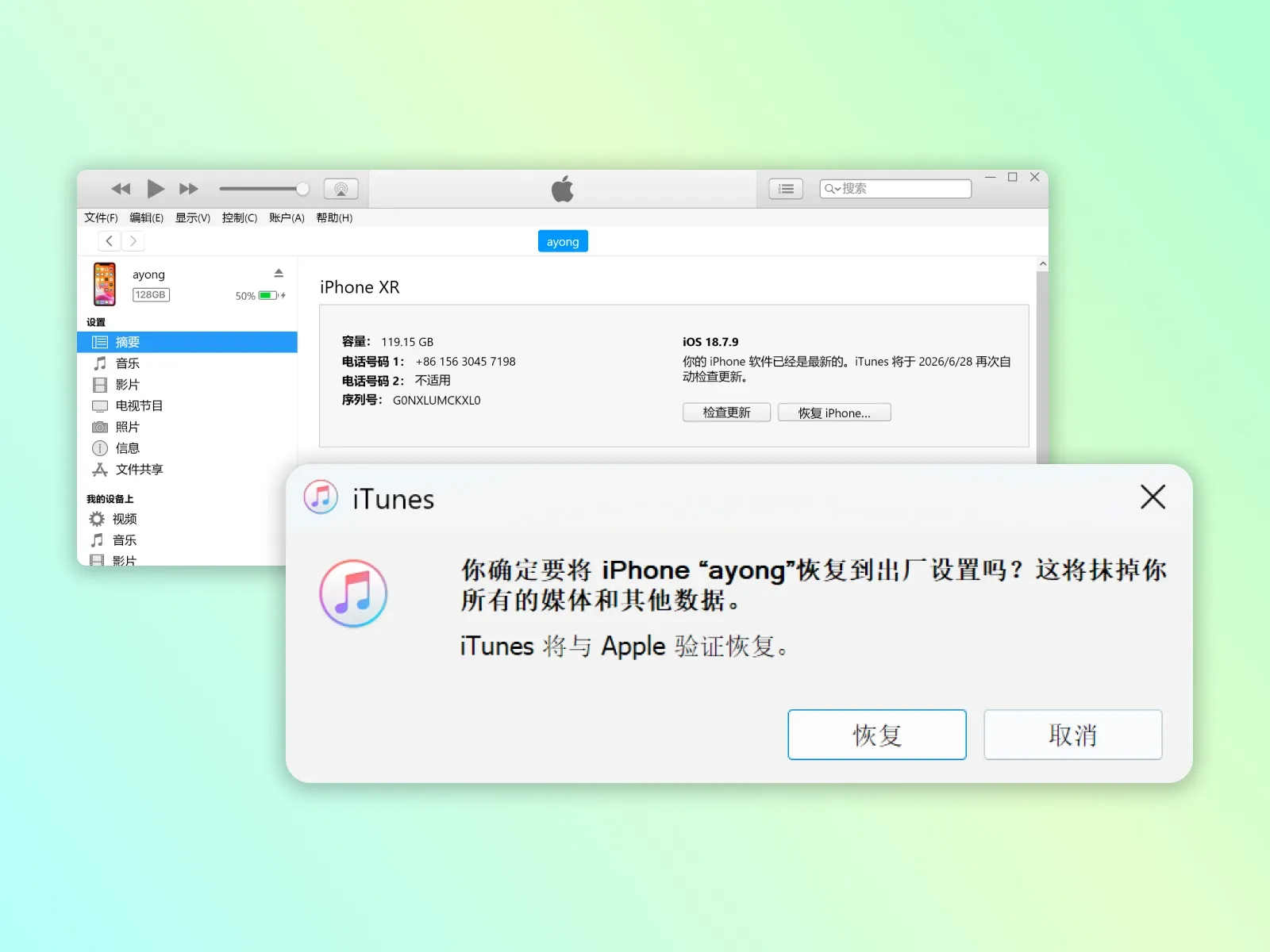Click the 我的设备上 section header
The width and height of the screenshot is (1270, 952).
(110, 499)
